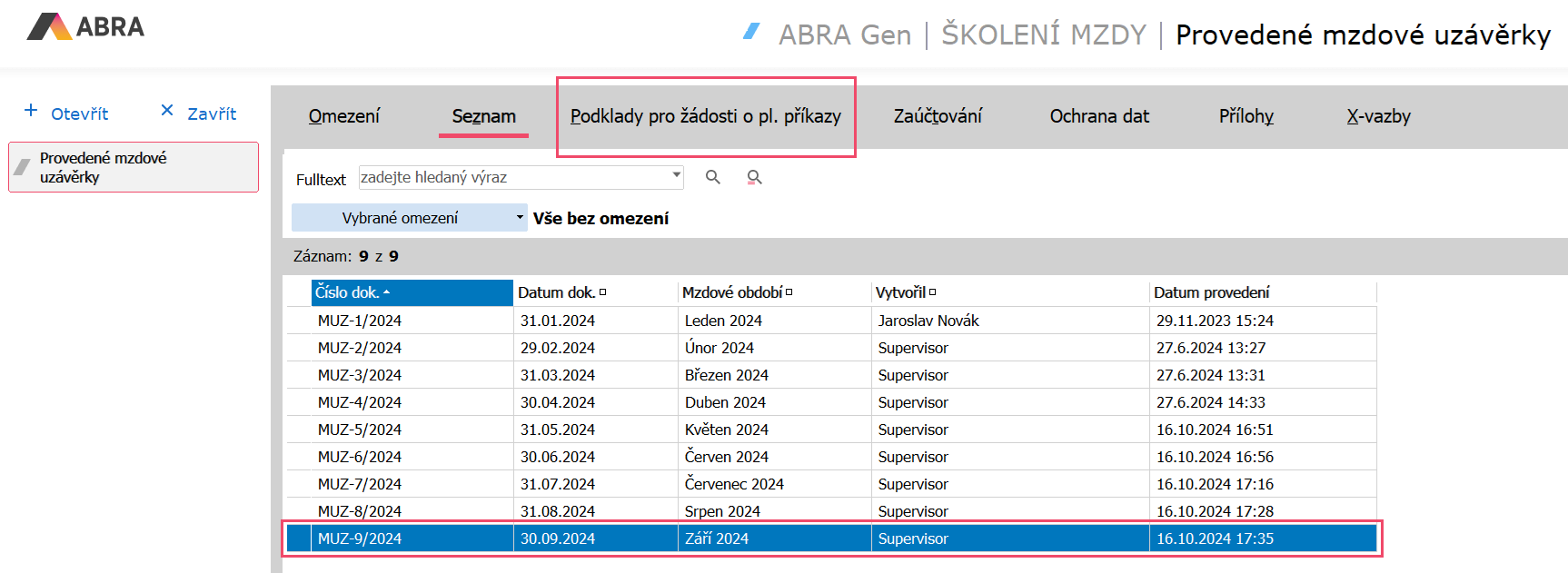Click the blue ABRA Gen stripe icon
Image resolution: width=1568 pixels, height=573 pixels.
click(x=751, y=32)
